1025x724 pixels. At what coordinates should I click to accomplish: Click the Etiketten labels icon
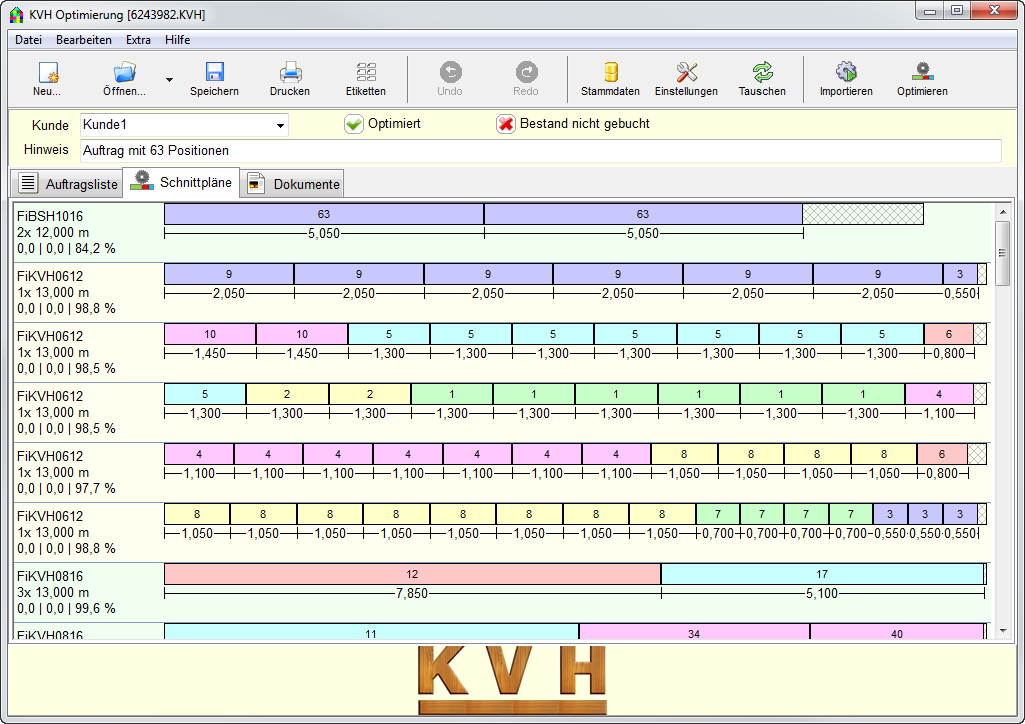click(365, 79)
